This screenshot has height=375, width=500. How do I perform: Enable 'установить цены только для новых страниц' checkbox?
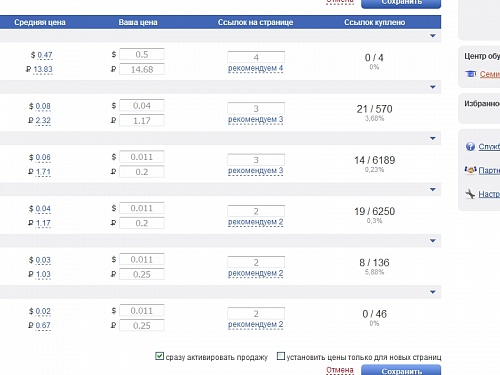pyautogui.click(x=281, y=356)
